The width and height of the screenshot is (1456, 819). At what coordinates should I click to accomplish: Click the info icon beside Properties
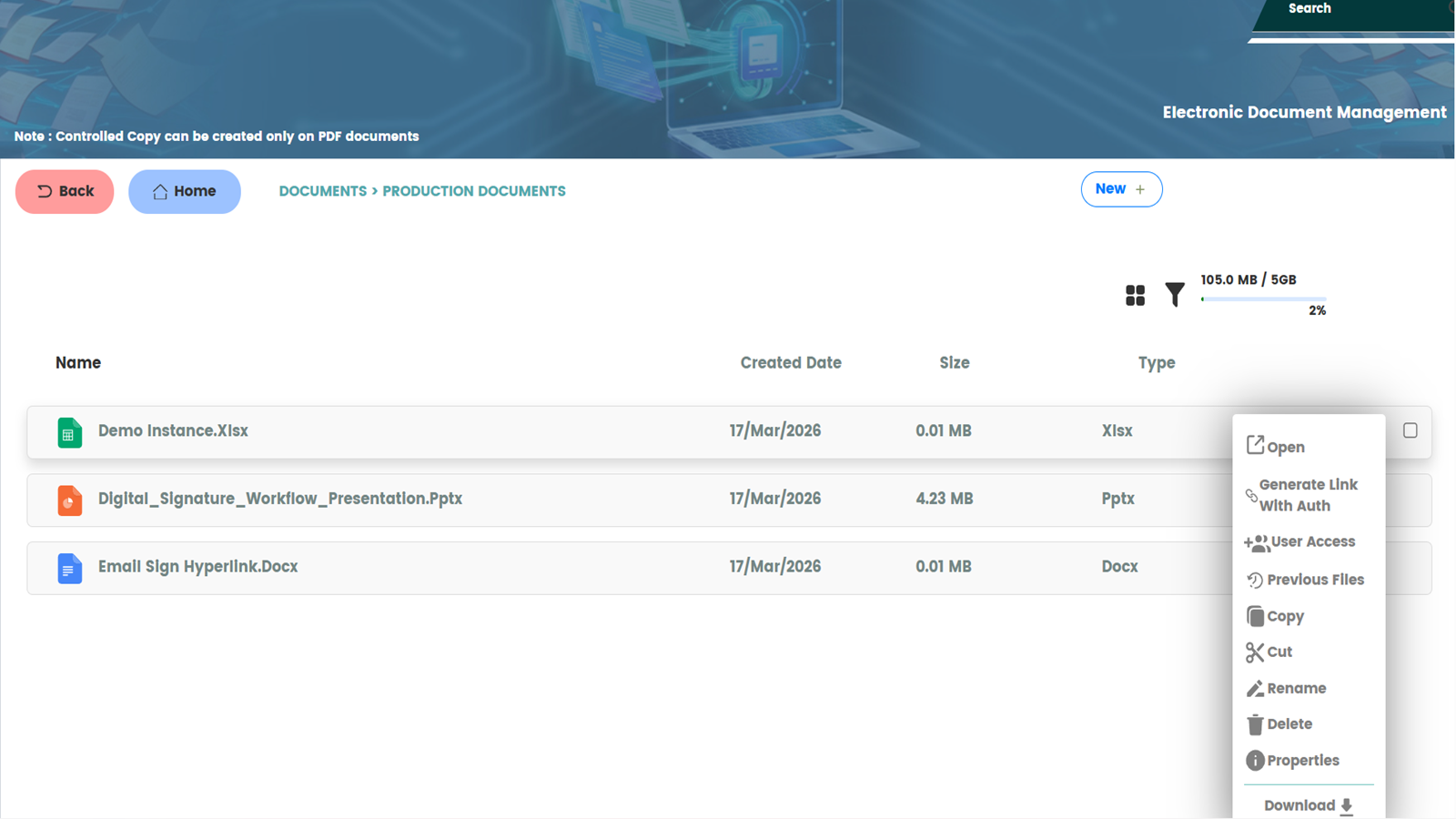(1255, 761)
